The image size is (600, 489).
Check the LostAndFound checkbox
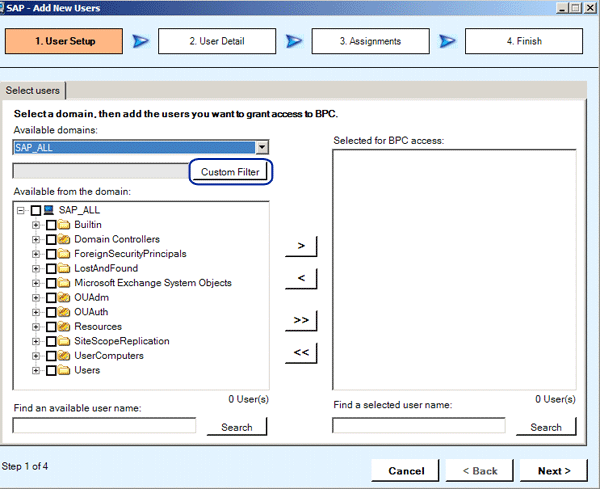(51, 268)
